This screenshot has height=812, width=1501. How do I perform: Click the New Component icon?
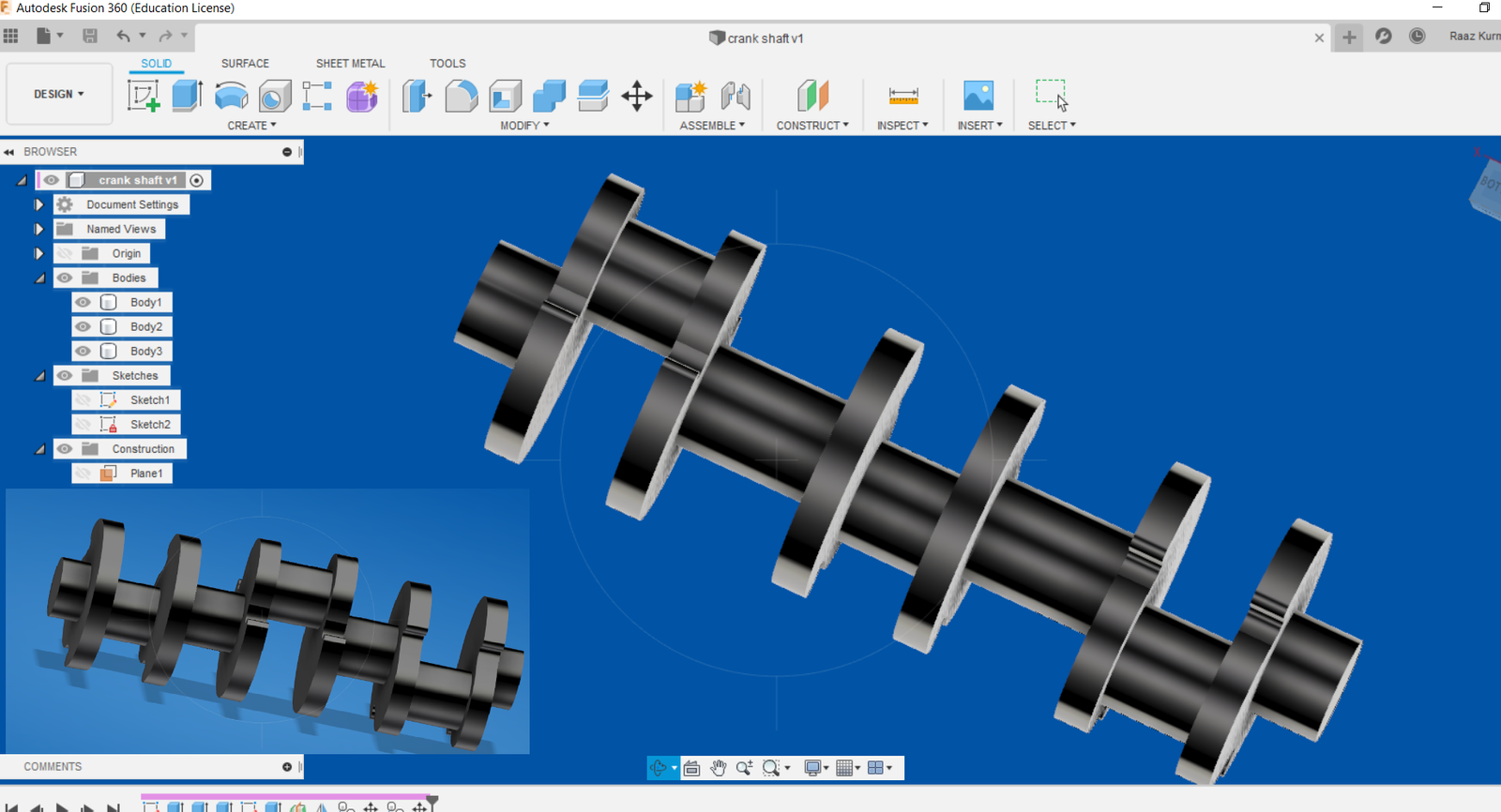690,96
